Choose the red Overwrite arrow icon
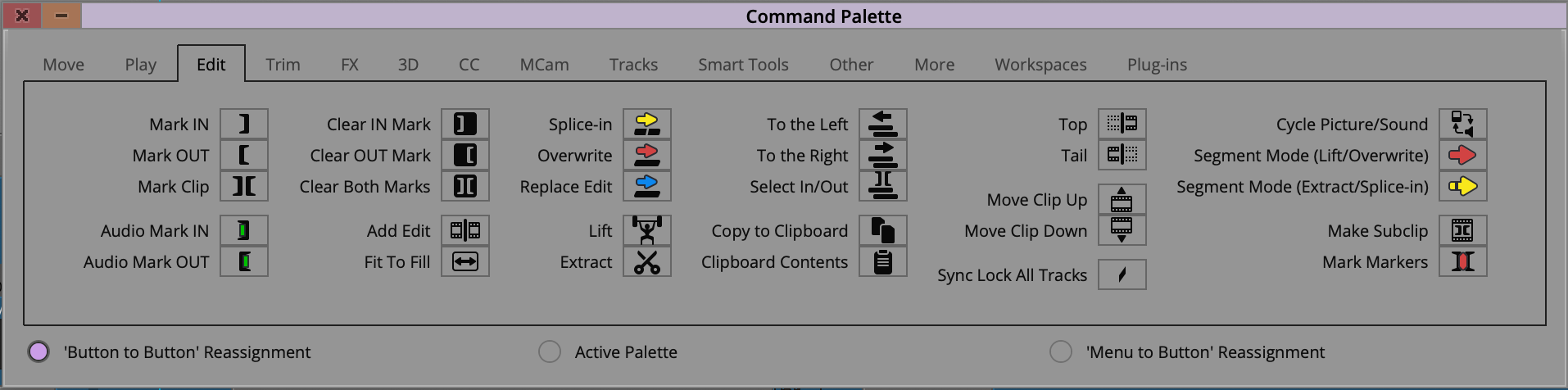This screenshot has height=390, width=1568. coord(647,155)
